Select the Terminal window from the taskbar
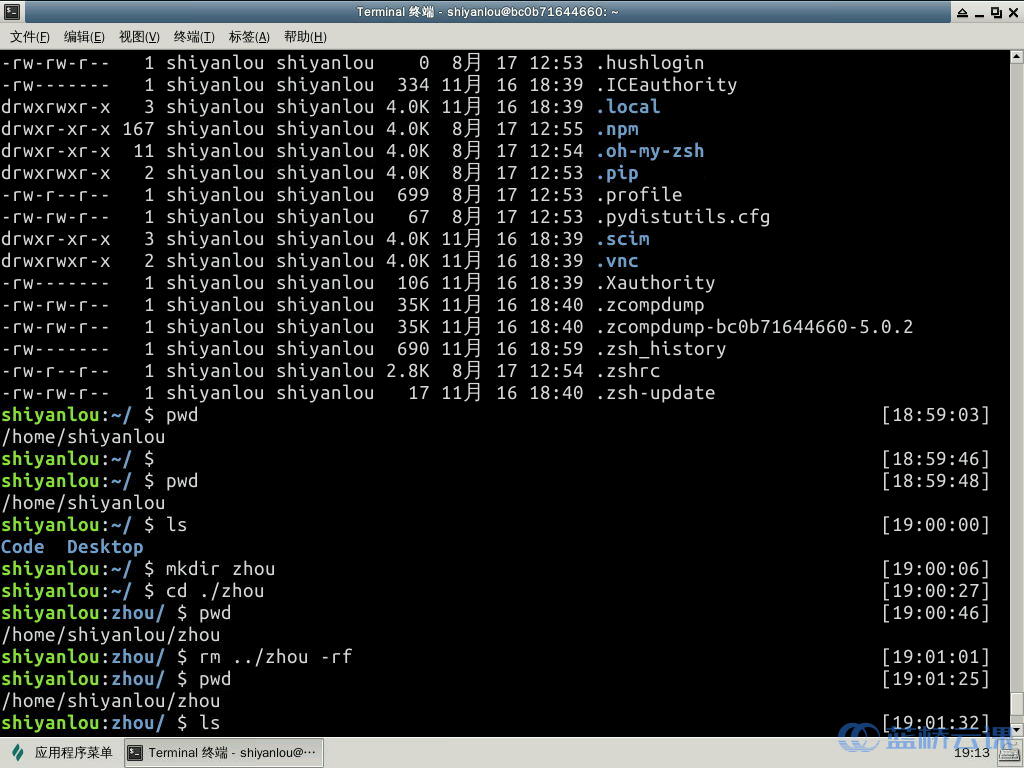 (x=225, y=752)
